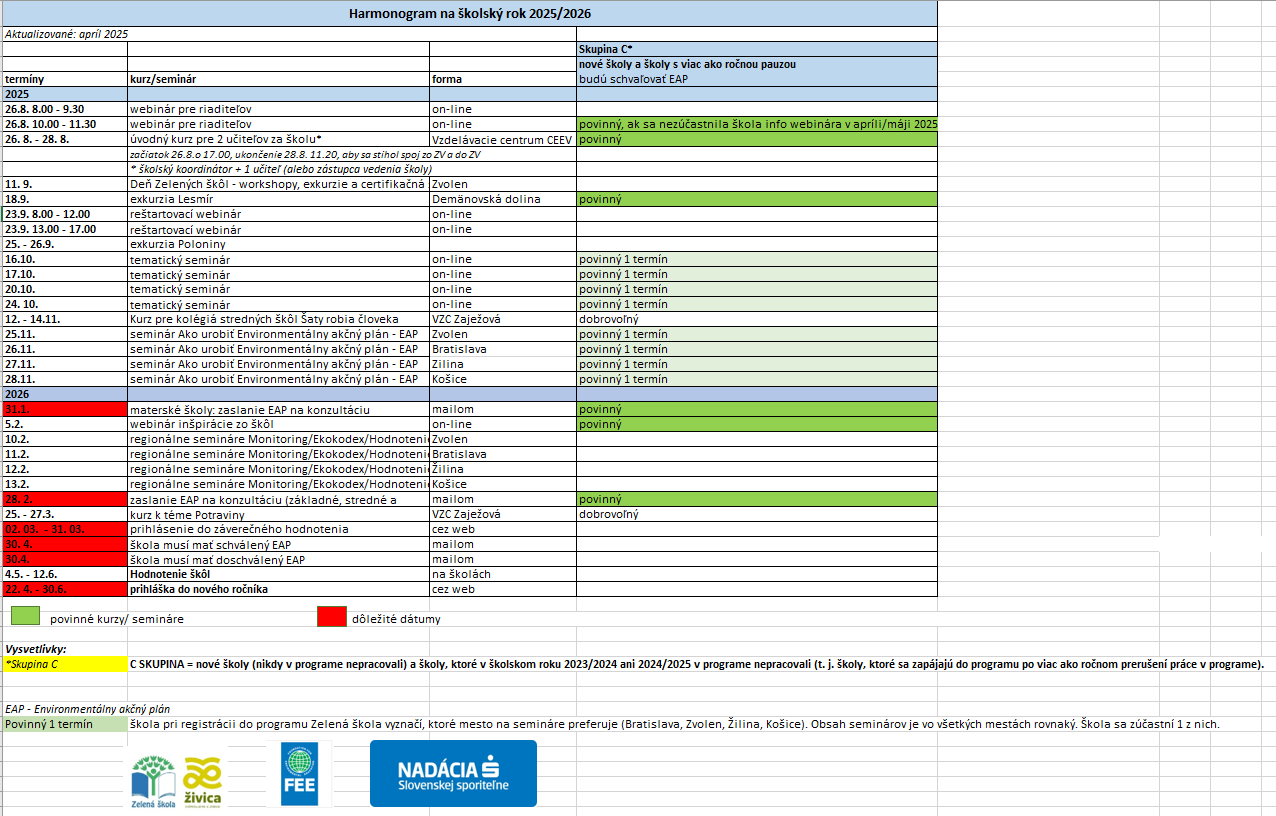Select 'materské školy: zaslanie EAP na konzultáciu'
Viewport: 1276px width, 816px height.
(x=278, y=409)
